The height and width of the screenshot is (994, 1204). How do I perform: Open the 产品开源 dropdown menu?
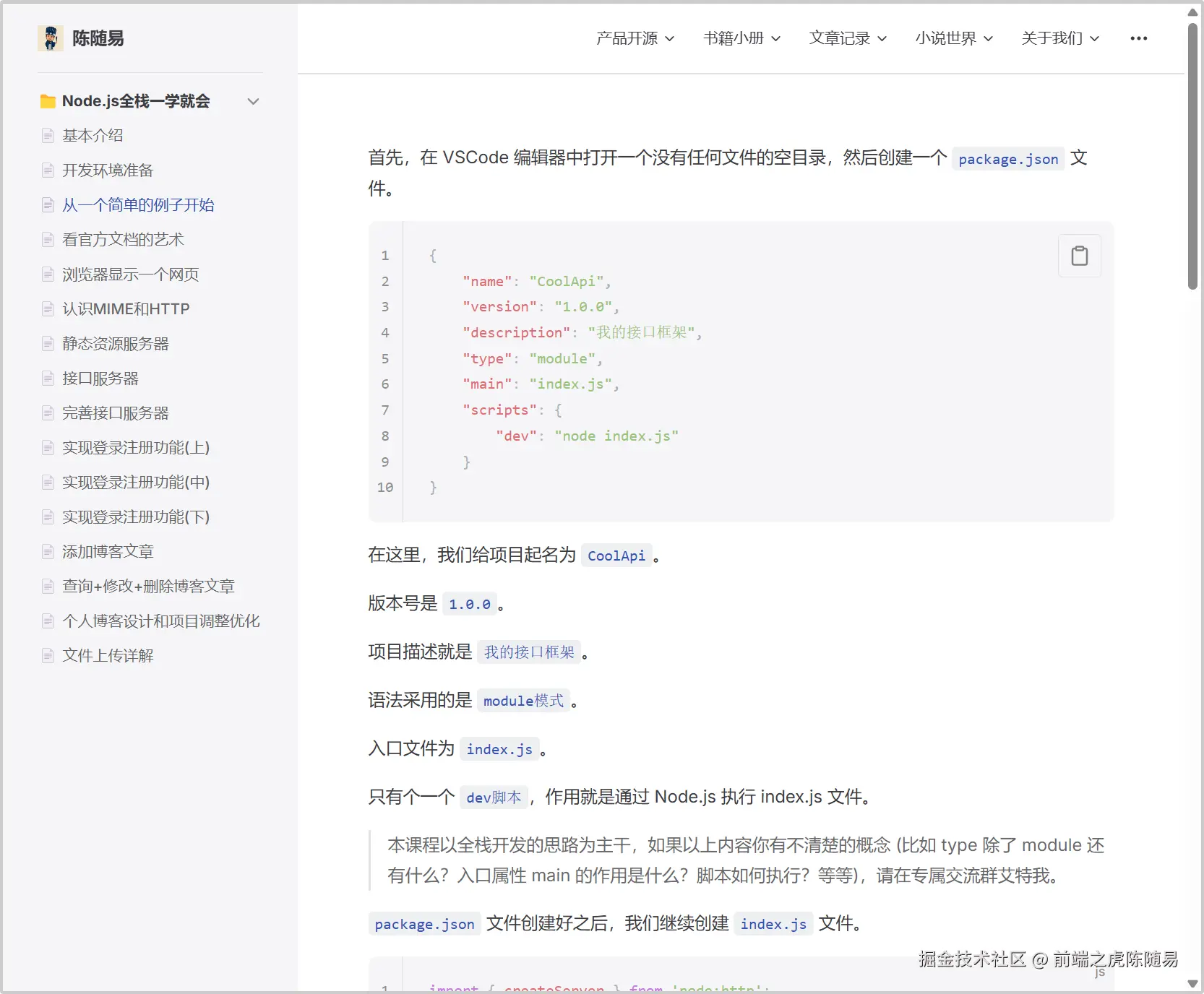(635, 38)
